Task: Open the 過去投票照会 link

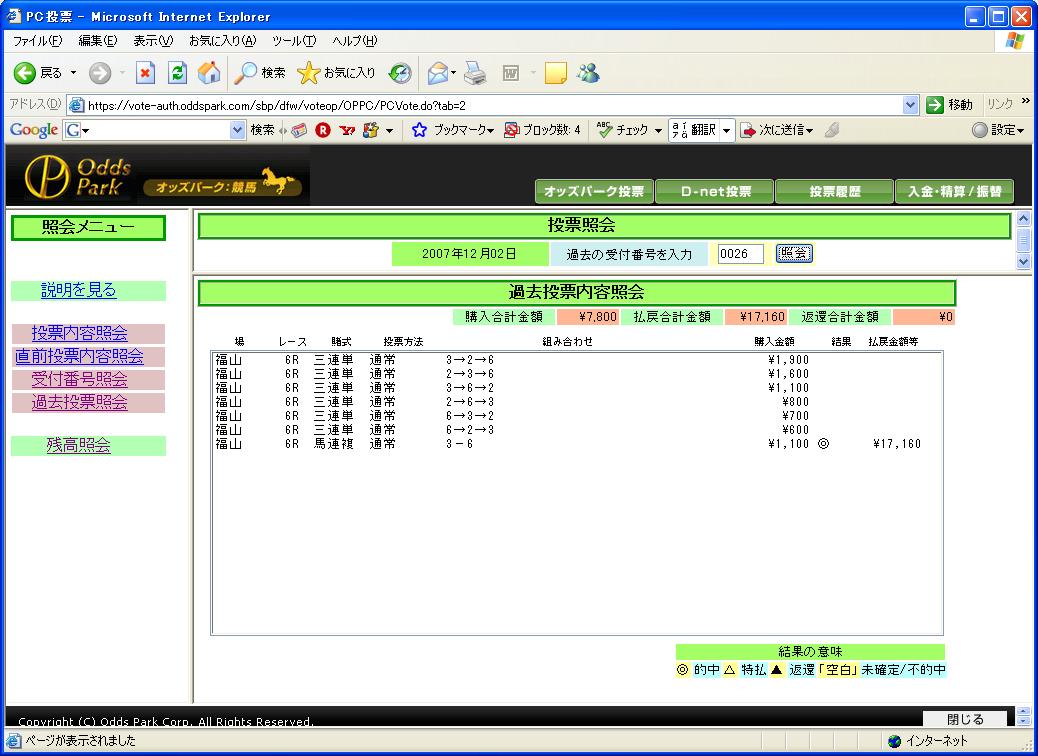Action: tap(79, 402)
